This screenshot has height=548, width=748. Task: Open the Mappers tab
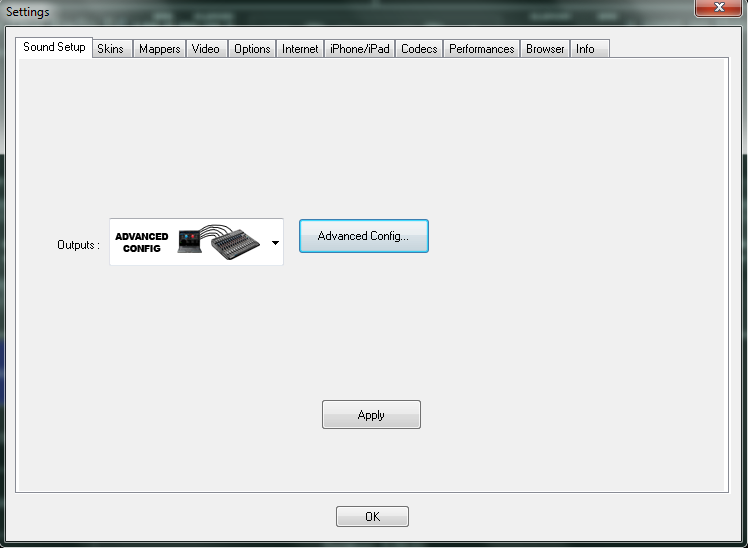159,49
